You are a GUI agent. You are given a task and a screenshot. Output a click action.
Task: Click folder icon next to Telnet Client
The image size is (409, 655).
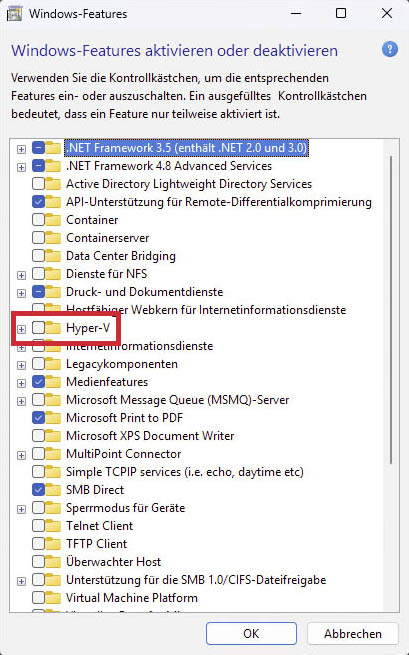pyautogui.click(x=53, y=526)
